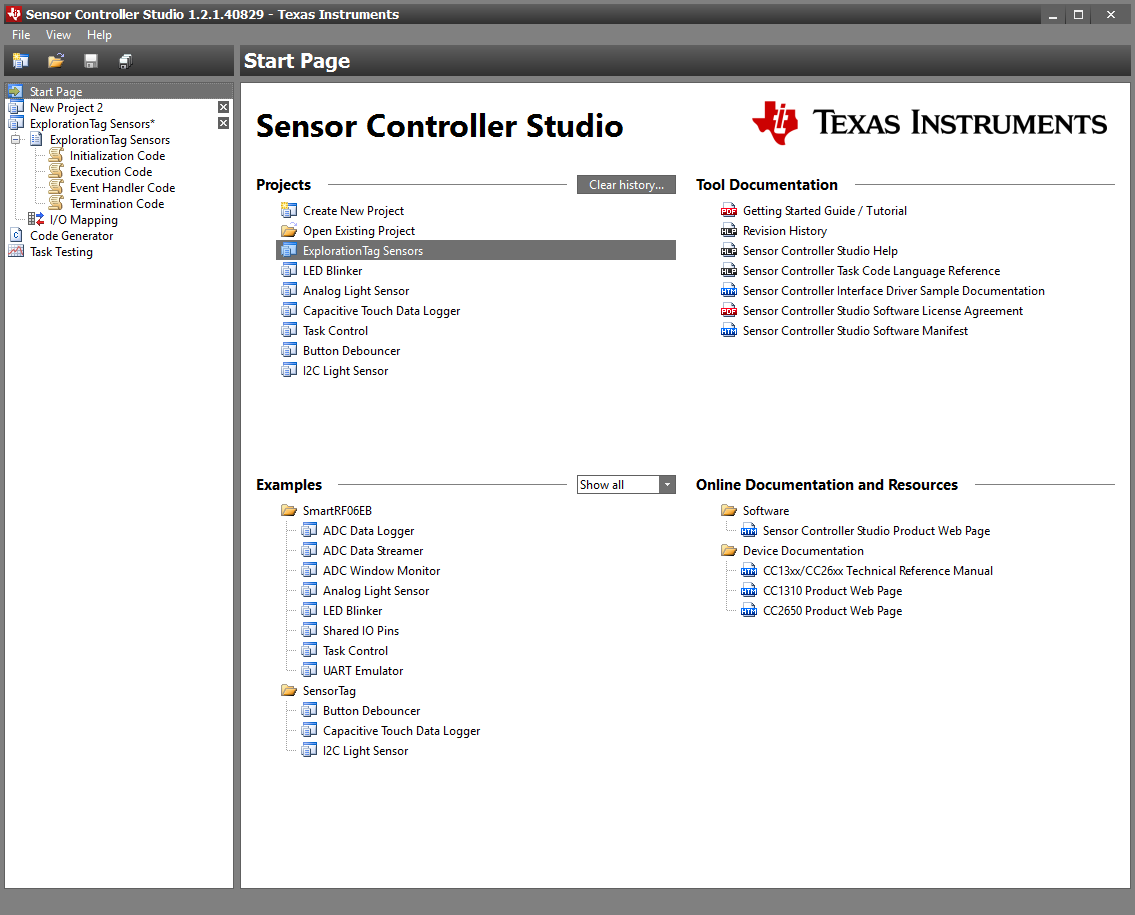Image resolution: width=1135 pixels, height=915 pixels.
Task: Open Execution Code in the tree
Action: (x=111, y=172)
